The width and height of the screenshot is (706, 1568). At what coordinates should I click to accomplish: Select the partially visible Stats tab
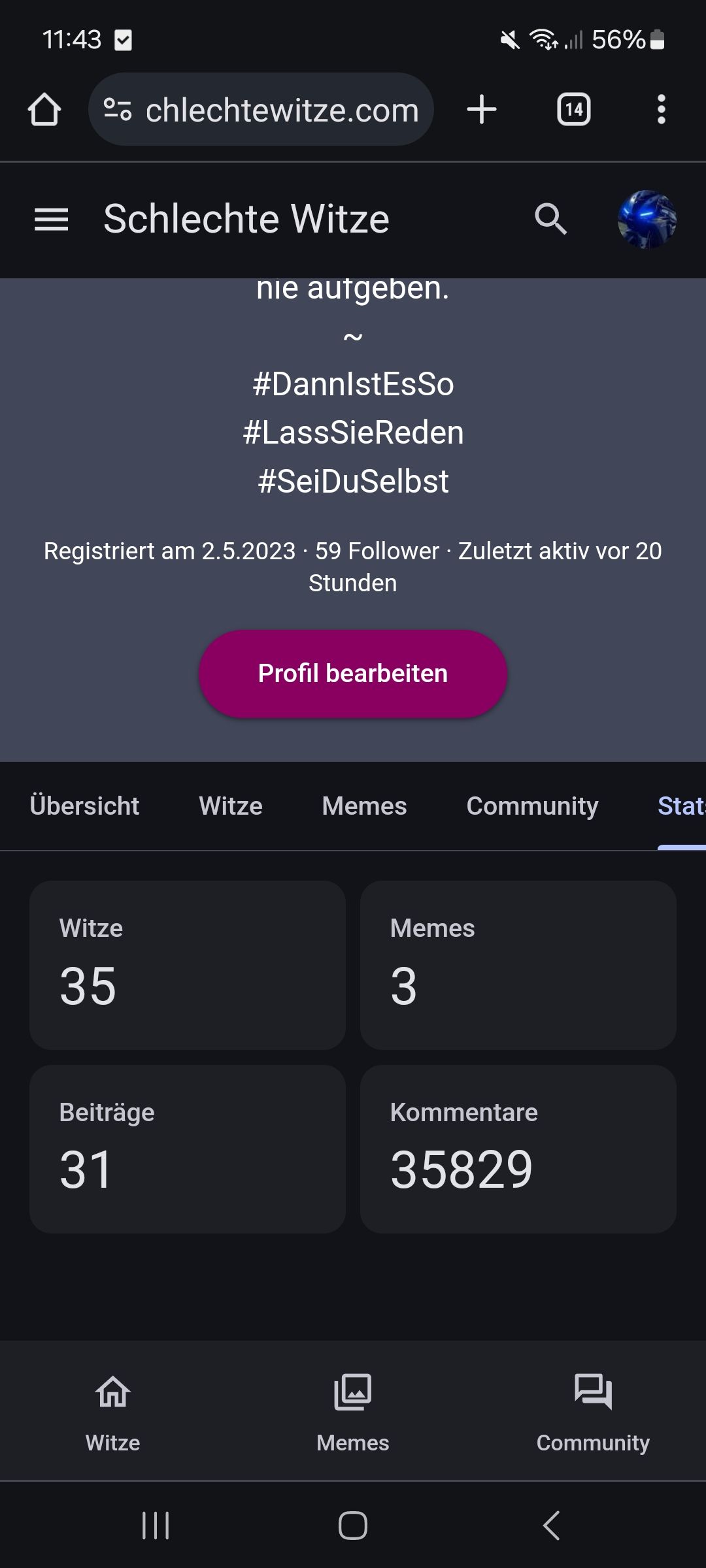[x=681, y=806]
